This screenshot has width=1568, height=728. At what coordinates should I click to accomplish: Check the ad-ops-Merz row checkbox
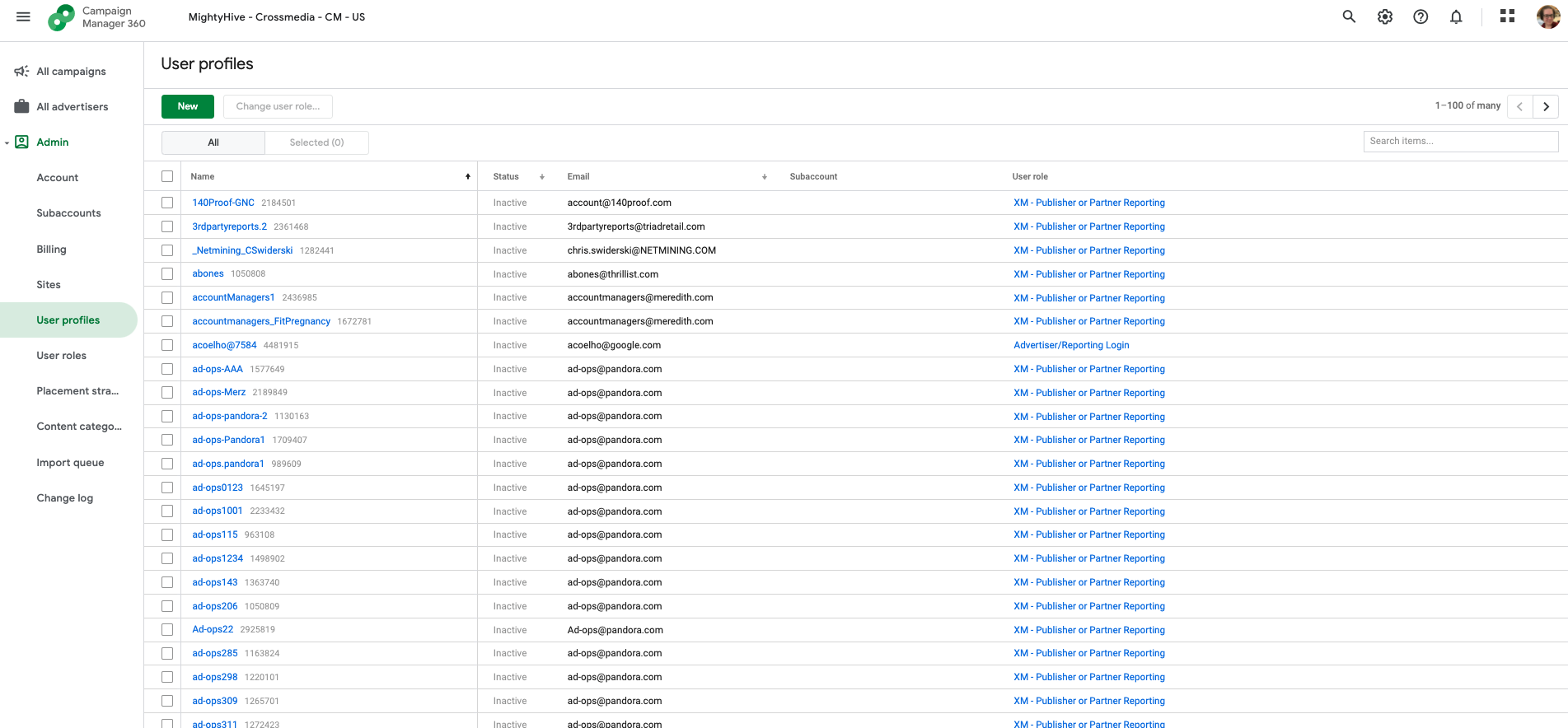pos(167,392)
